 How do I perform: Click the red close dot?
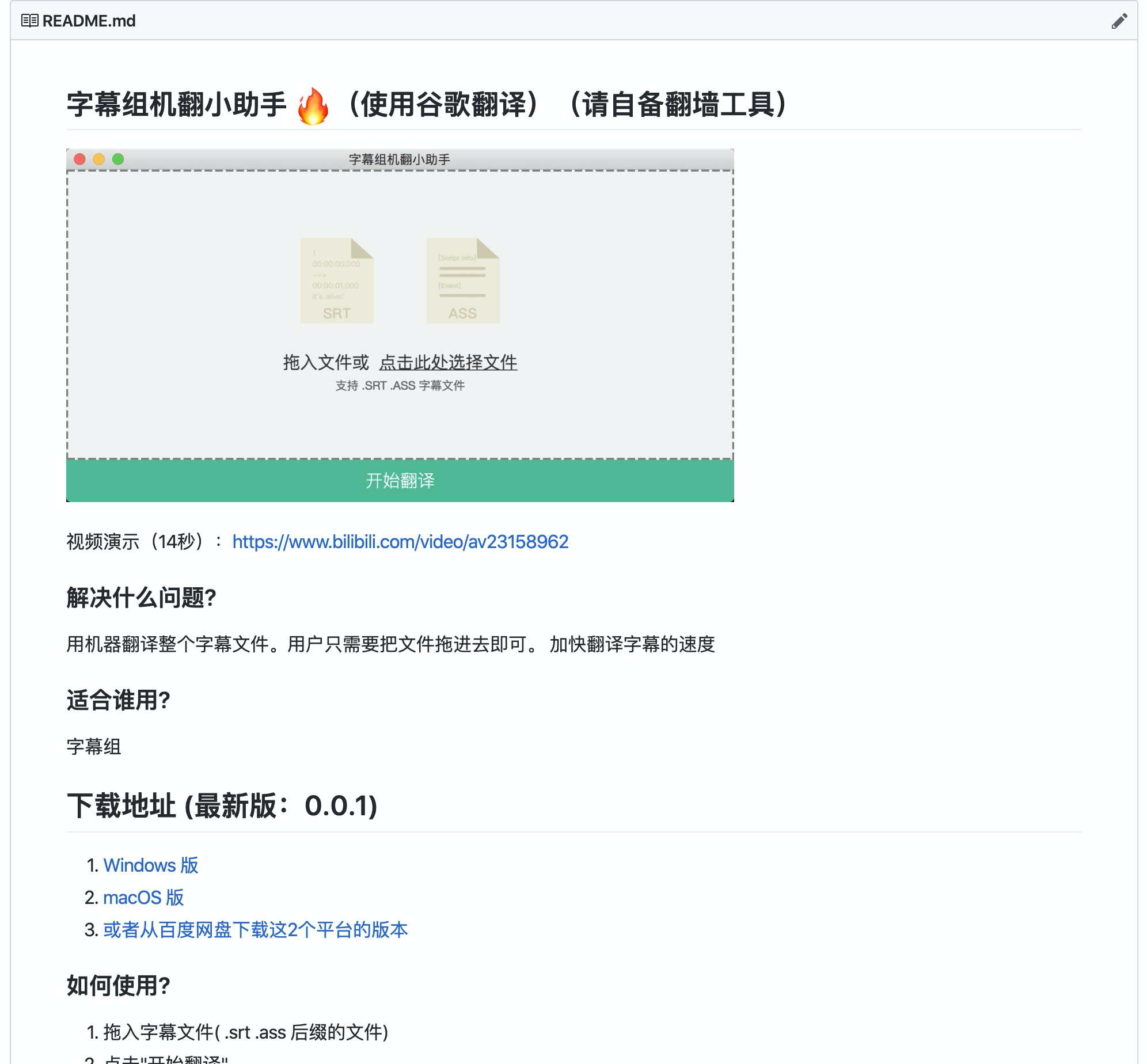point(80,159)
